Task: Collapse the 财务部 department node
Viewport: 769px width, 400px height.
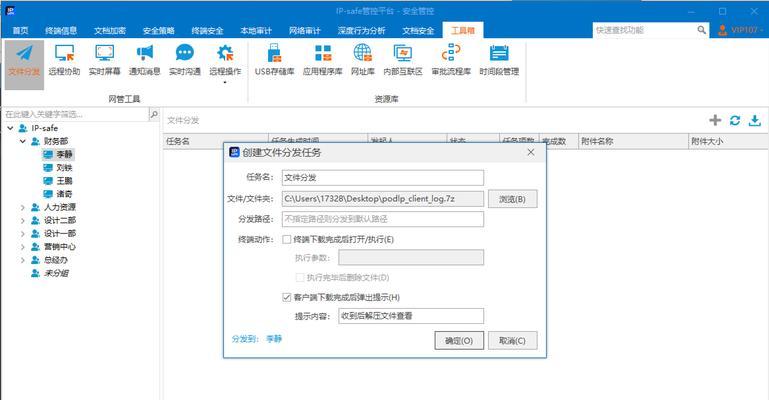Action: [x=23, y=141]
